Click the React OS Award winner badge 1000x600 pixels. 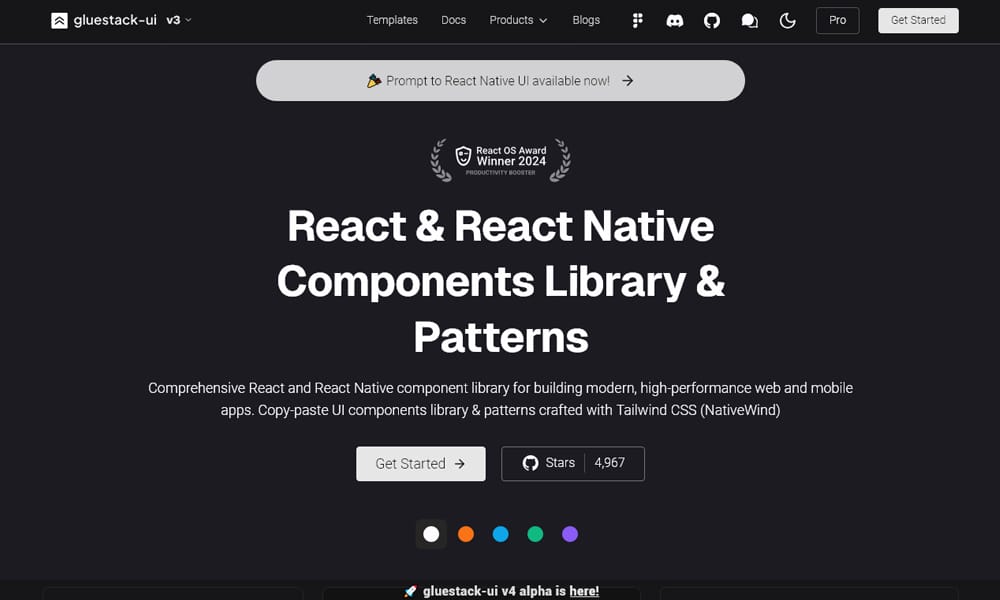tap(500, 158)
